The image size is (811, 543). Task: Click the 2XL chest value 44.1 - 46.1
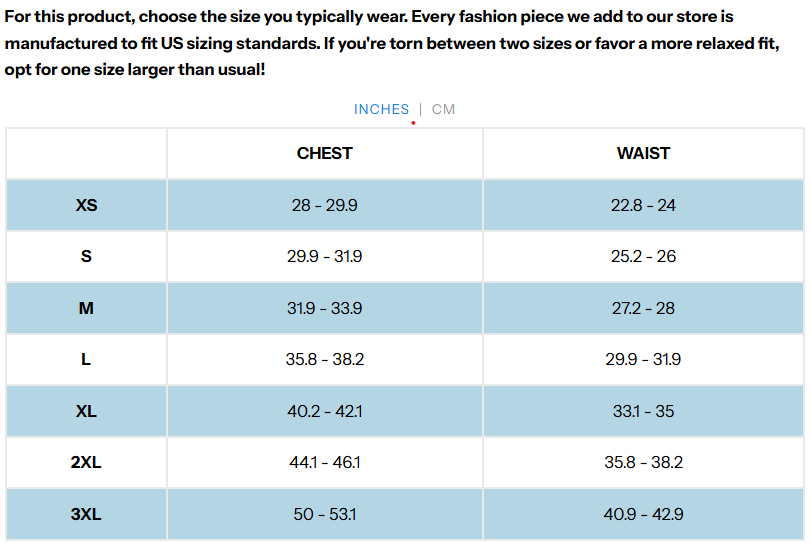tap(325, 462)
